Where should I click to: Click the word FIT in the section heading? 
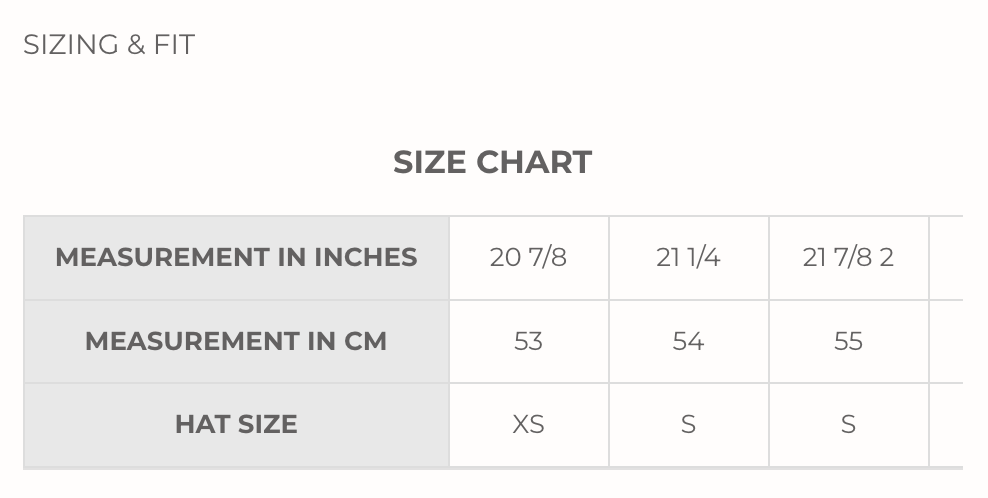(x=174, y=45)
